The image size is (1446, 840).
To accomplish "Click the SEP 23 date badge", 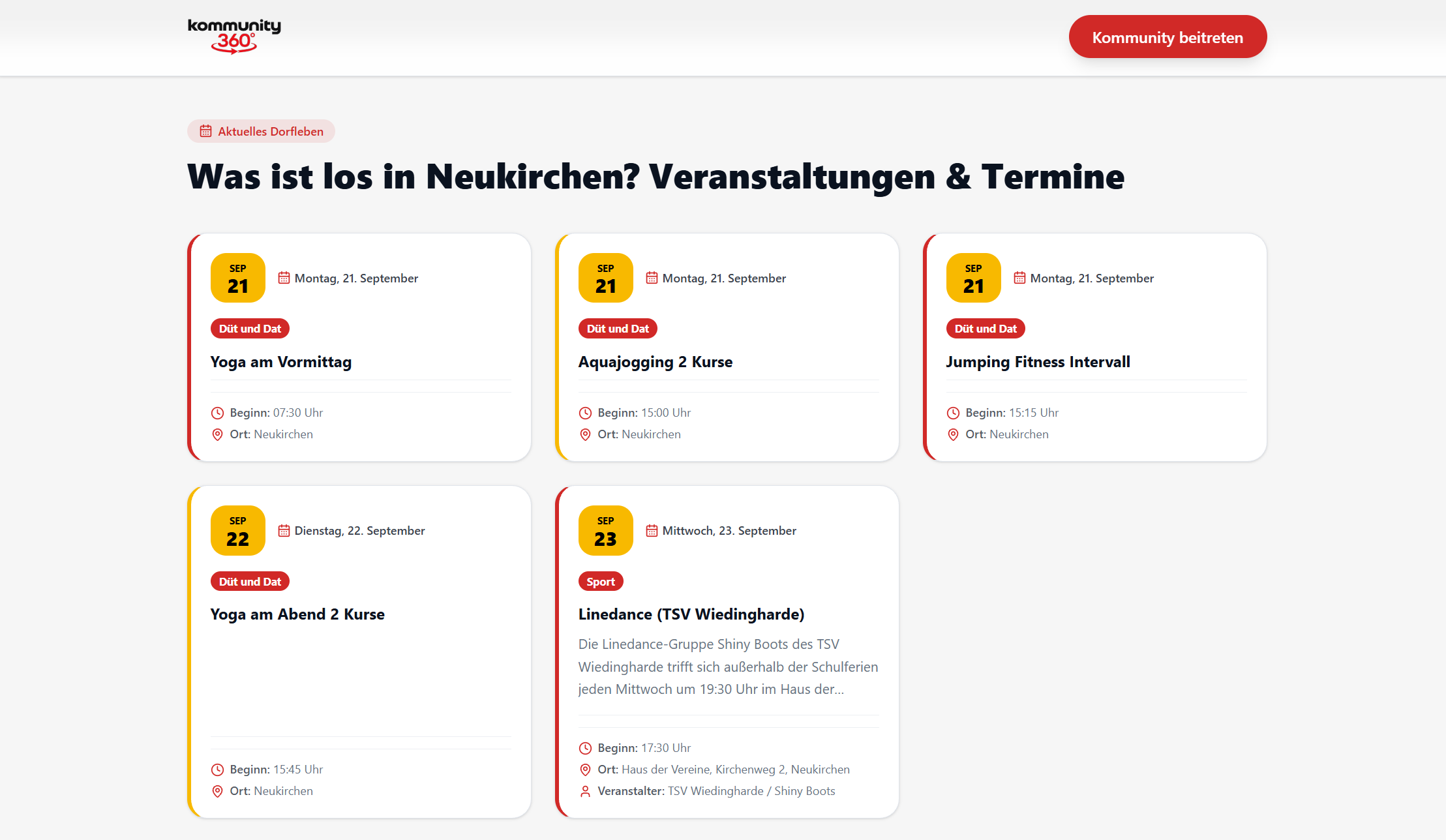I will pos(606,530).
